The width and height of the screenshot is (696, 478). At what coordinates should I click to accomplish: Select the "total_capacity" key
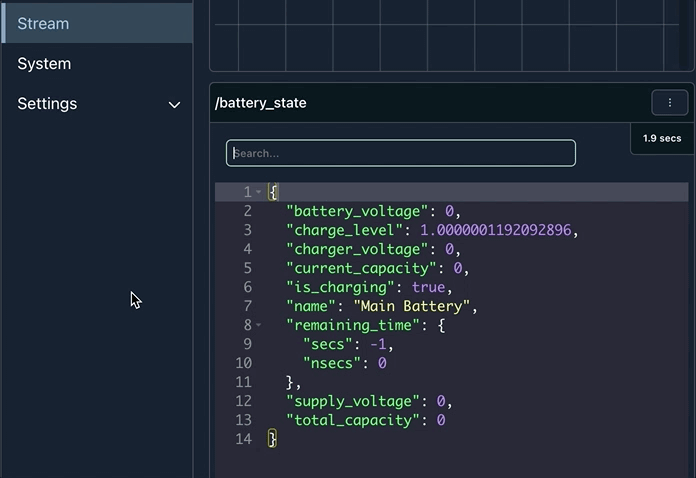(353, 420)
